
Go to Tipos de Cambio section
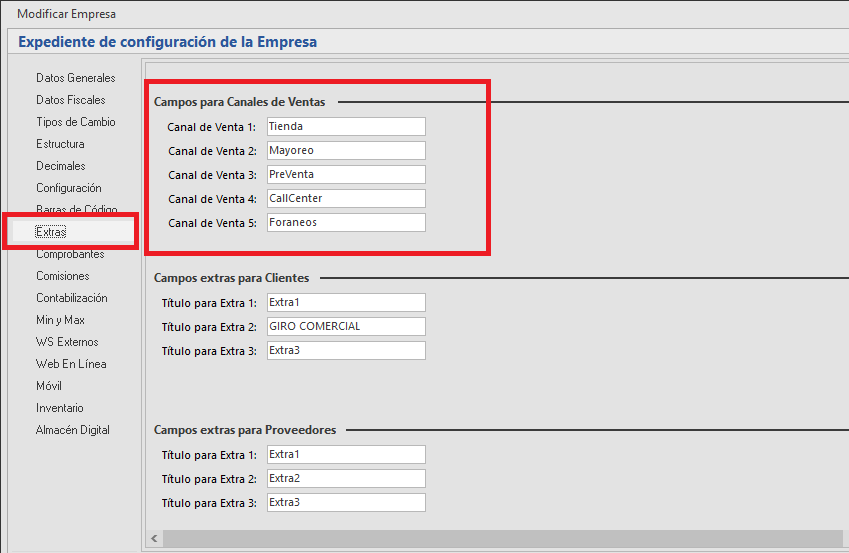75,122
